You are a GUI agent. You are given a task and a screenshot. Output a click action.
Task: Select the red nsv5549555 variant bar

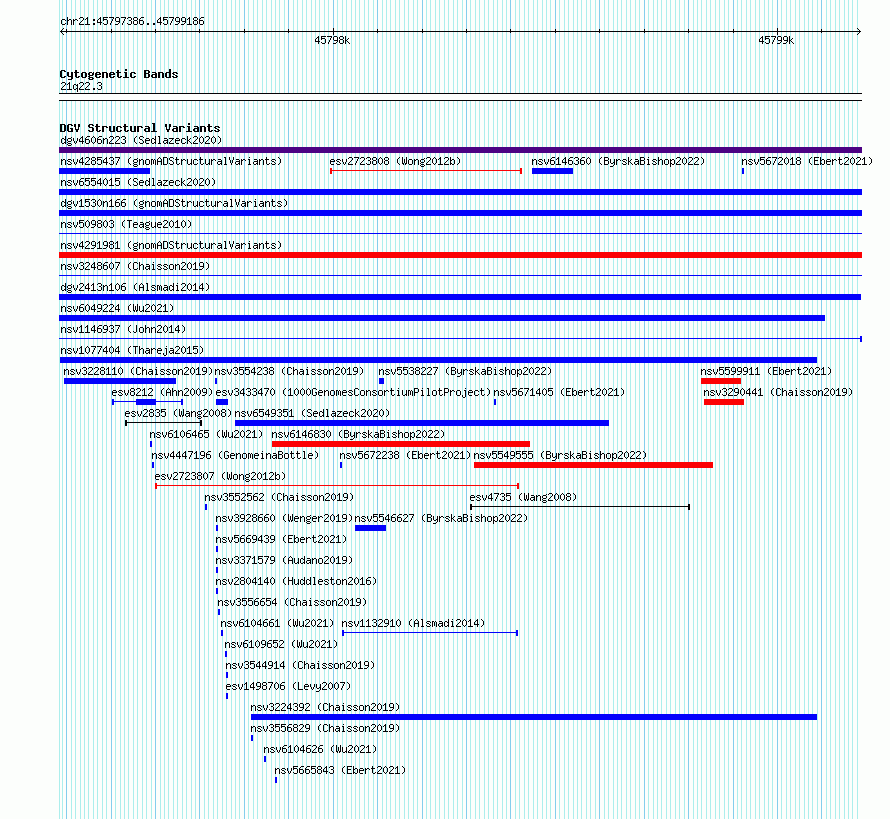[x=593, y=465]
